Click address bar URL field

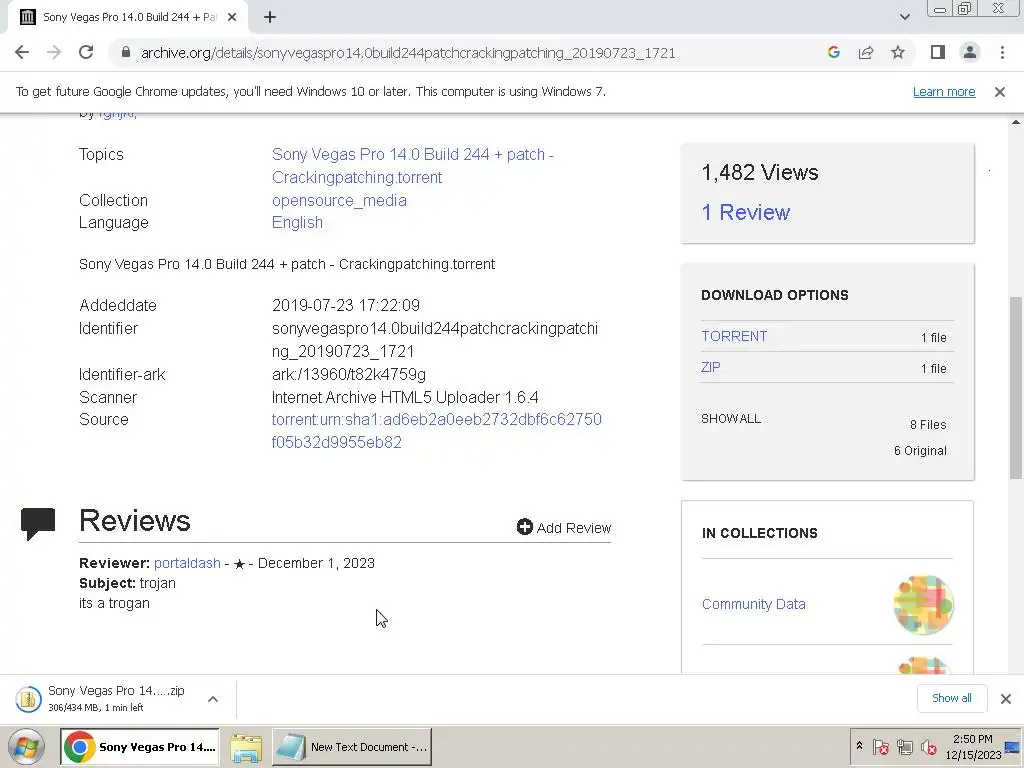point(408,53)
